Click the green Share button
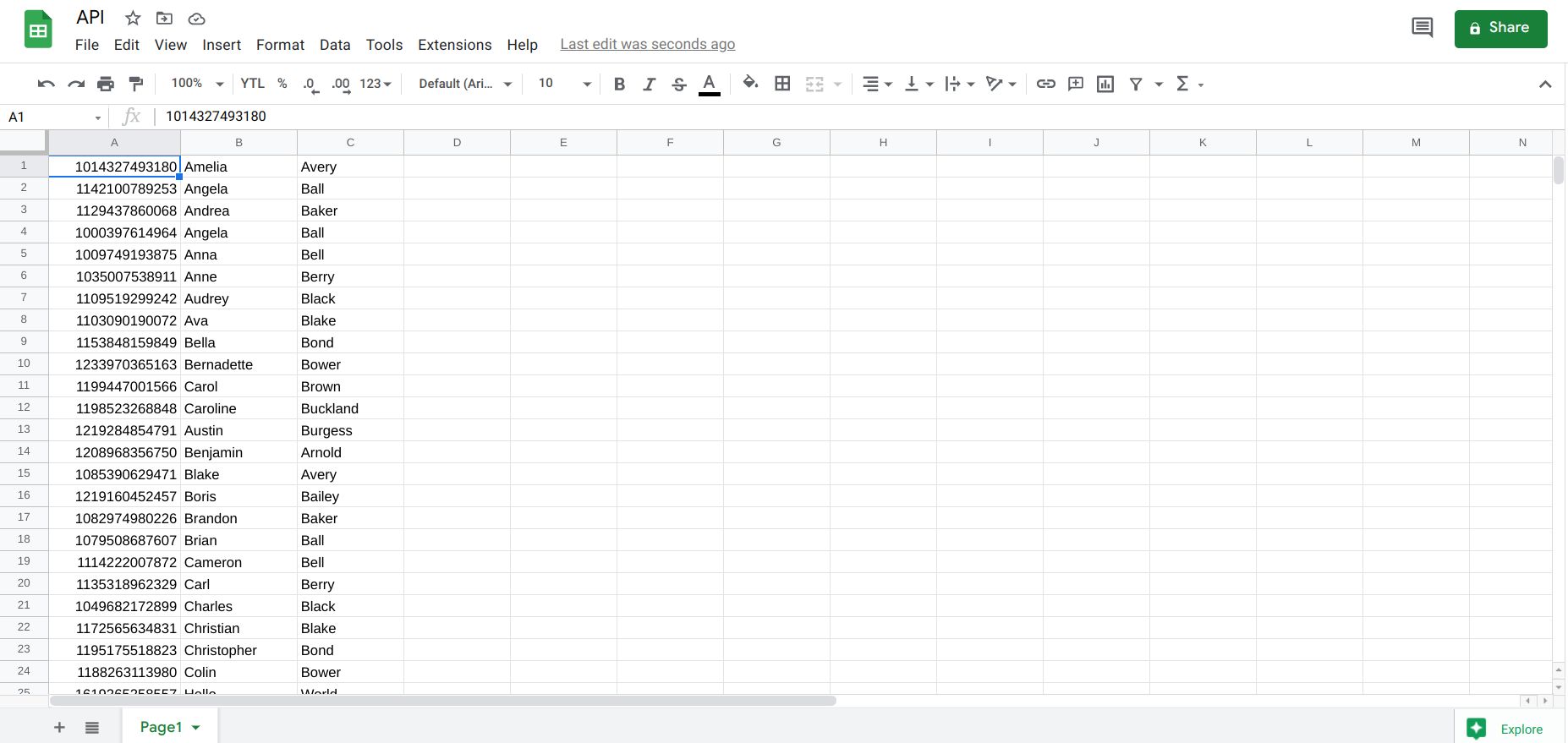Viewport: 1568px width, 743px height. pos(1500,29)
